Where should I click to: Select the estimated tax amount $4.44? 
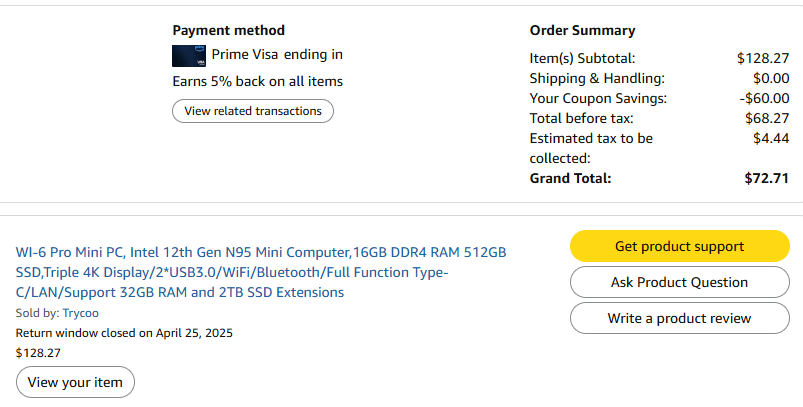click(772, 138)
